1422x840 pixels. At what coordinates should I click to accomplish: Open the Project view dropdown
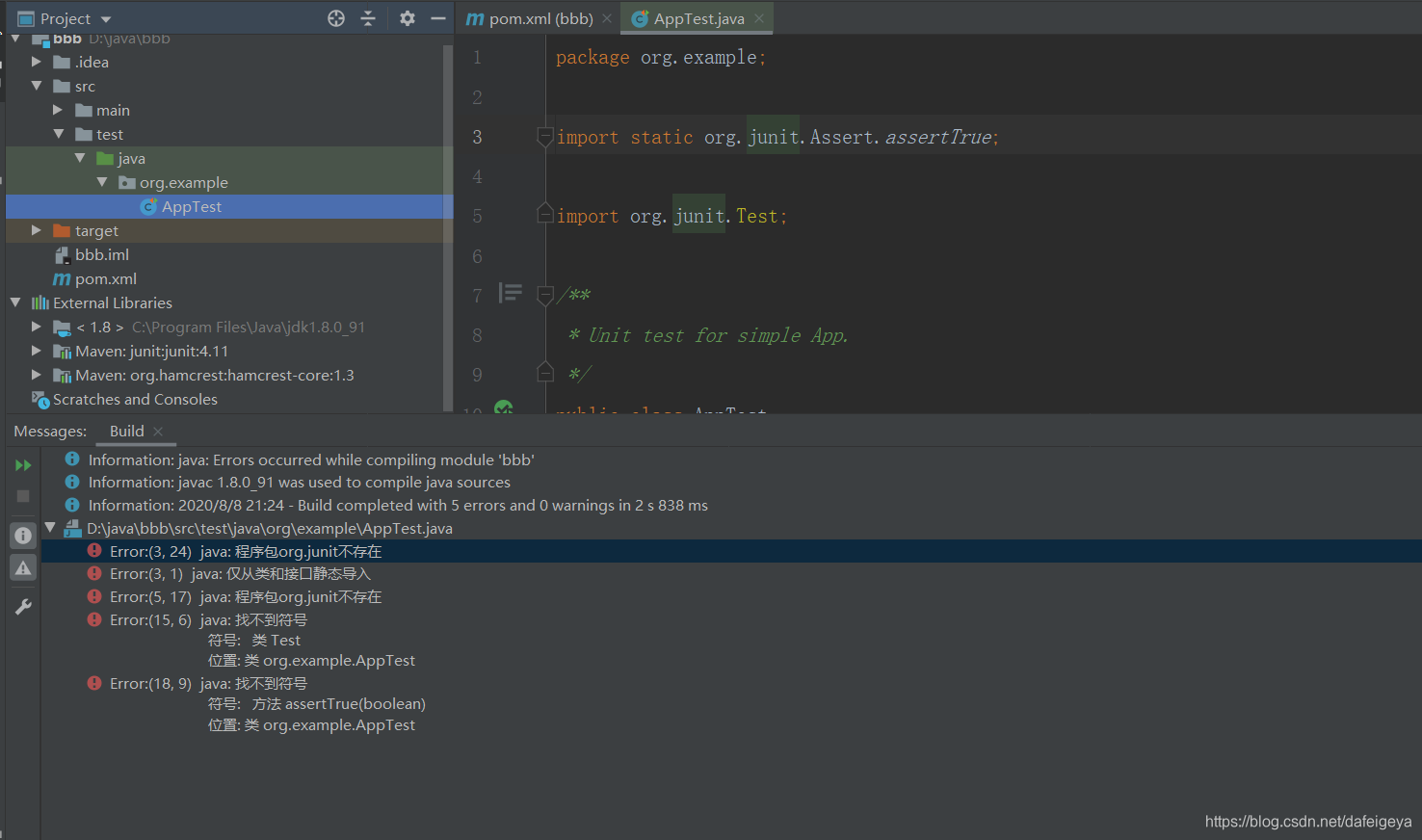click(x=106, y=19)
